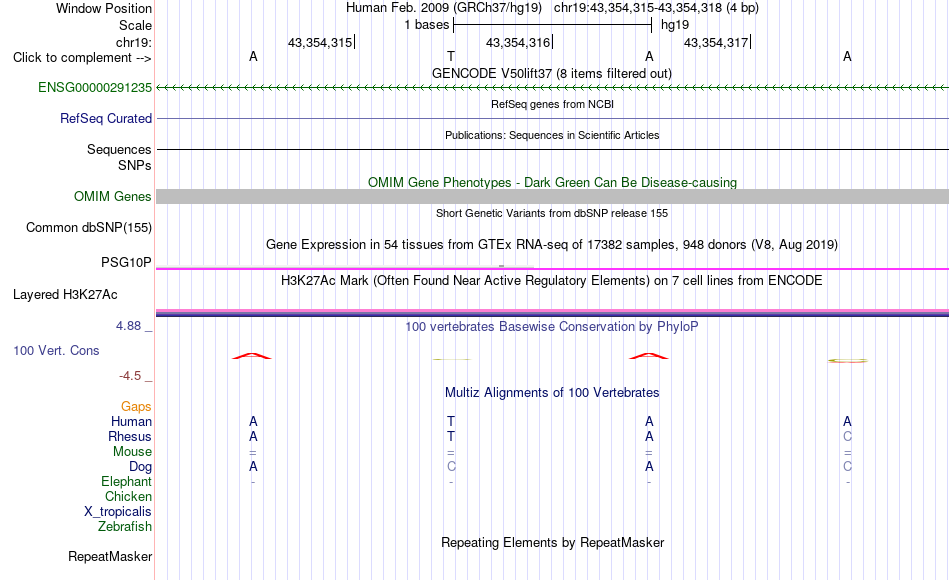Open Repeating Elements by RepeatMasker title
950x580 pixels.
point(552,542)
